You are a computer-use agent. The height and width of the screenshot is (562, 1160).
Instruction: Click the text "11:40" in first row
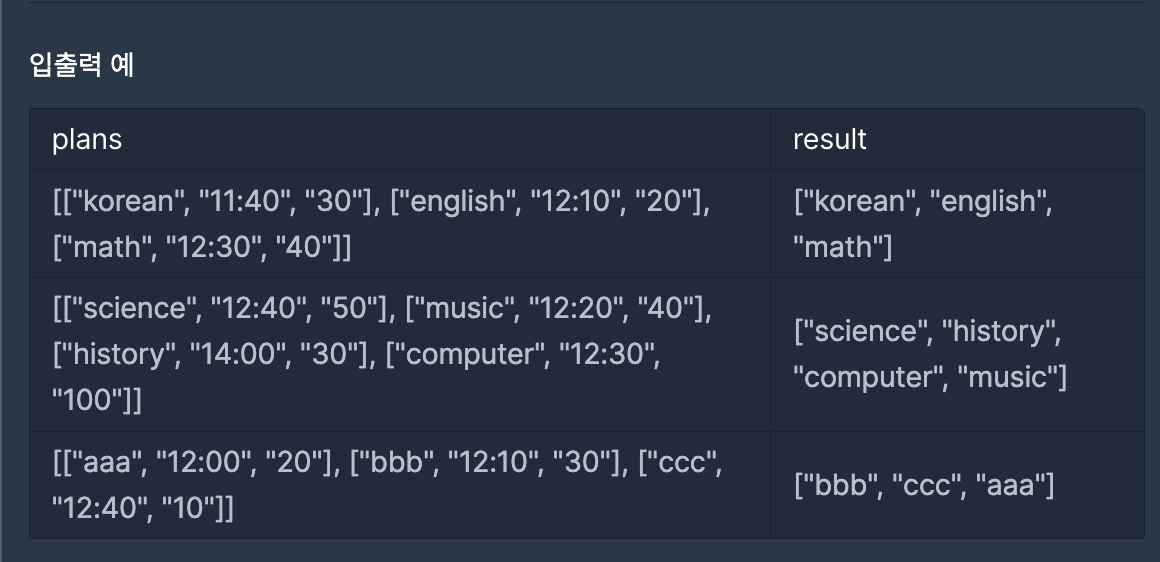(245, 201)
